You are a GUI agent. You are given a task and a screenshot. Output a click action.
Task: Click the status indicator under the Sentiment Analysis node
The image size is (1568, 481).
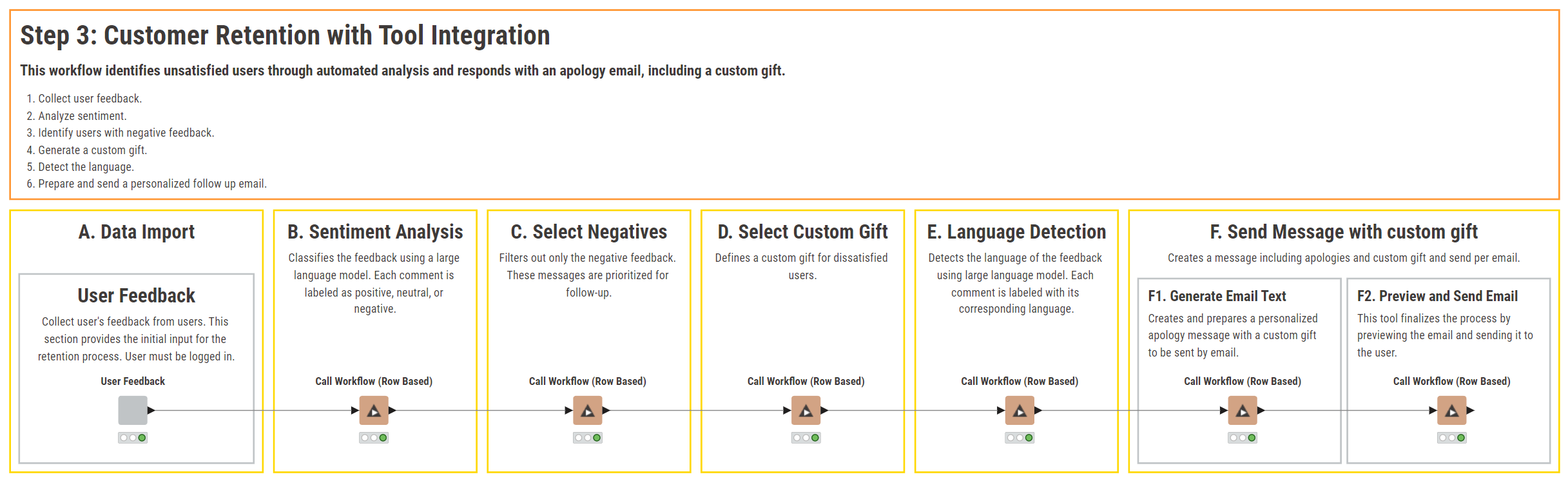pyautogui.click(x=374, y=438)
